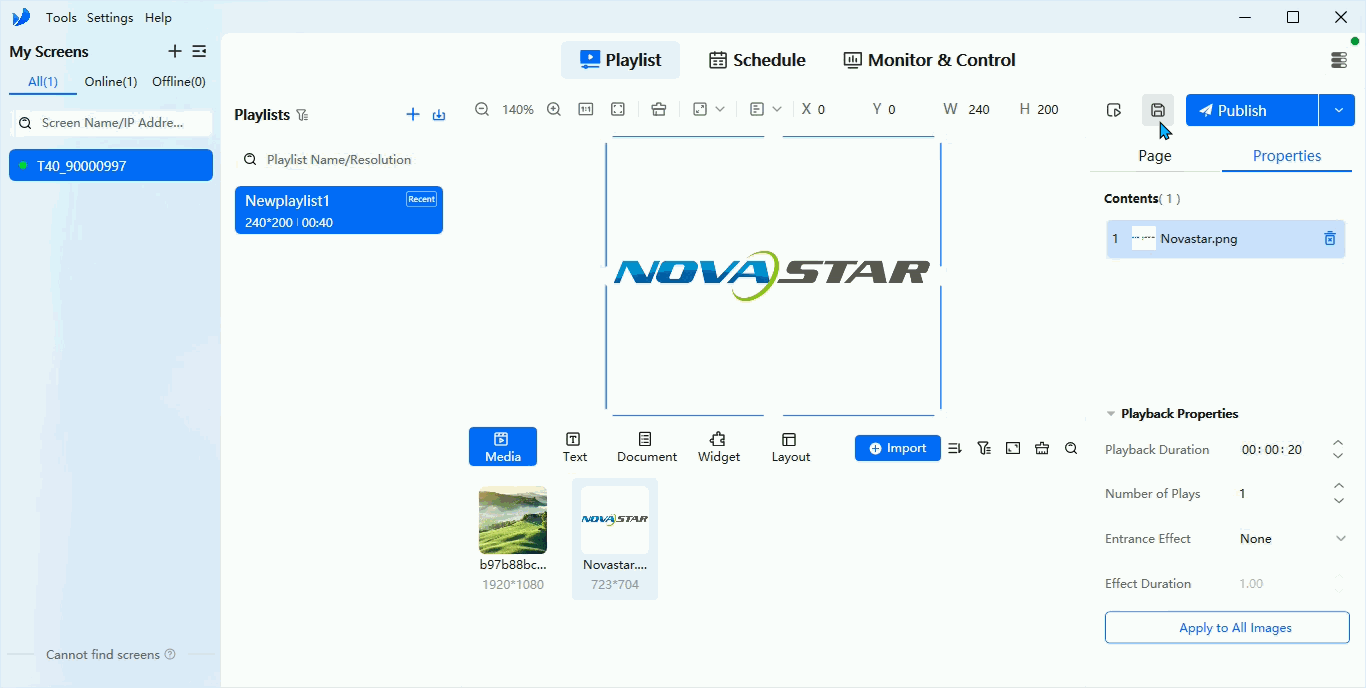
Task: Delete Novastar.png from contents list
Action: pos(1330,238)
